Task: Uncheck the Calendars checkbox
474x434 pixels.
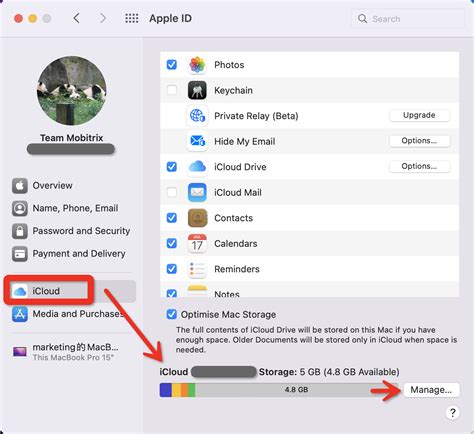Action: [x=172, y=243]
